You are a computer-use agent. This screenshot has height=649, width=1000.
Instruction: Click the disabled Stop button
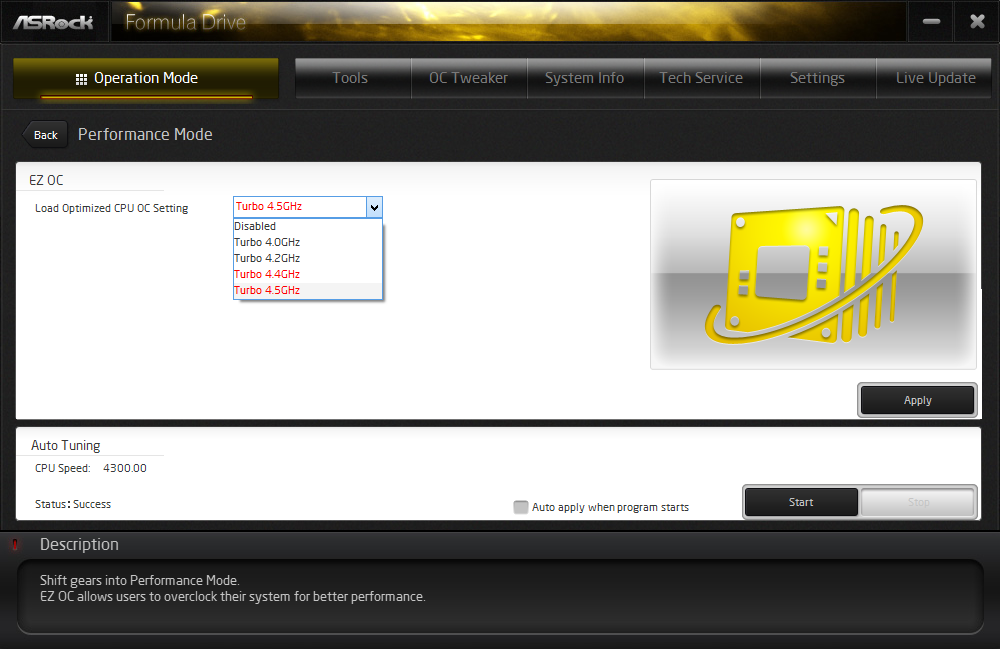pyautogui.click(x=918, y=502)
